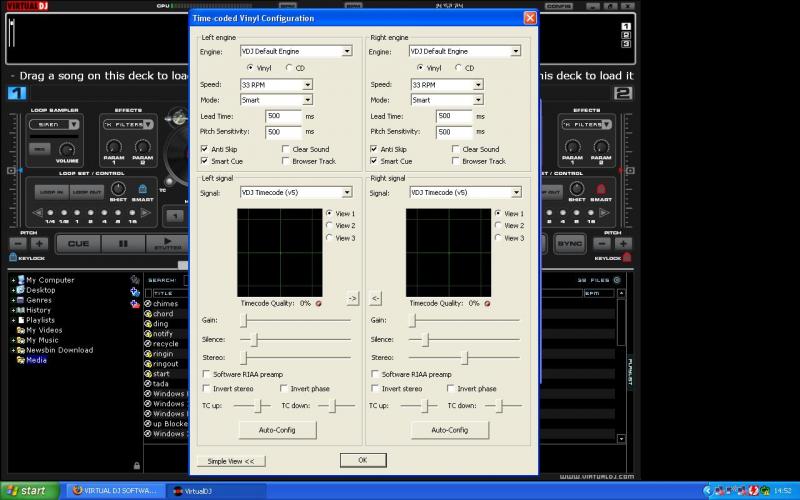Select the tada track in list

(161, 384)
